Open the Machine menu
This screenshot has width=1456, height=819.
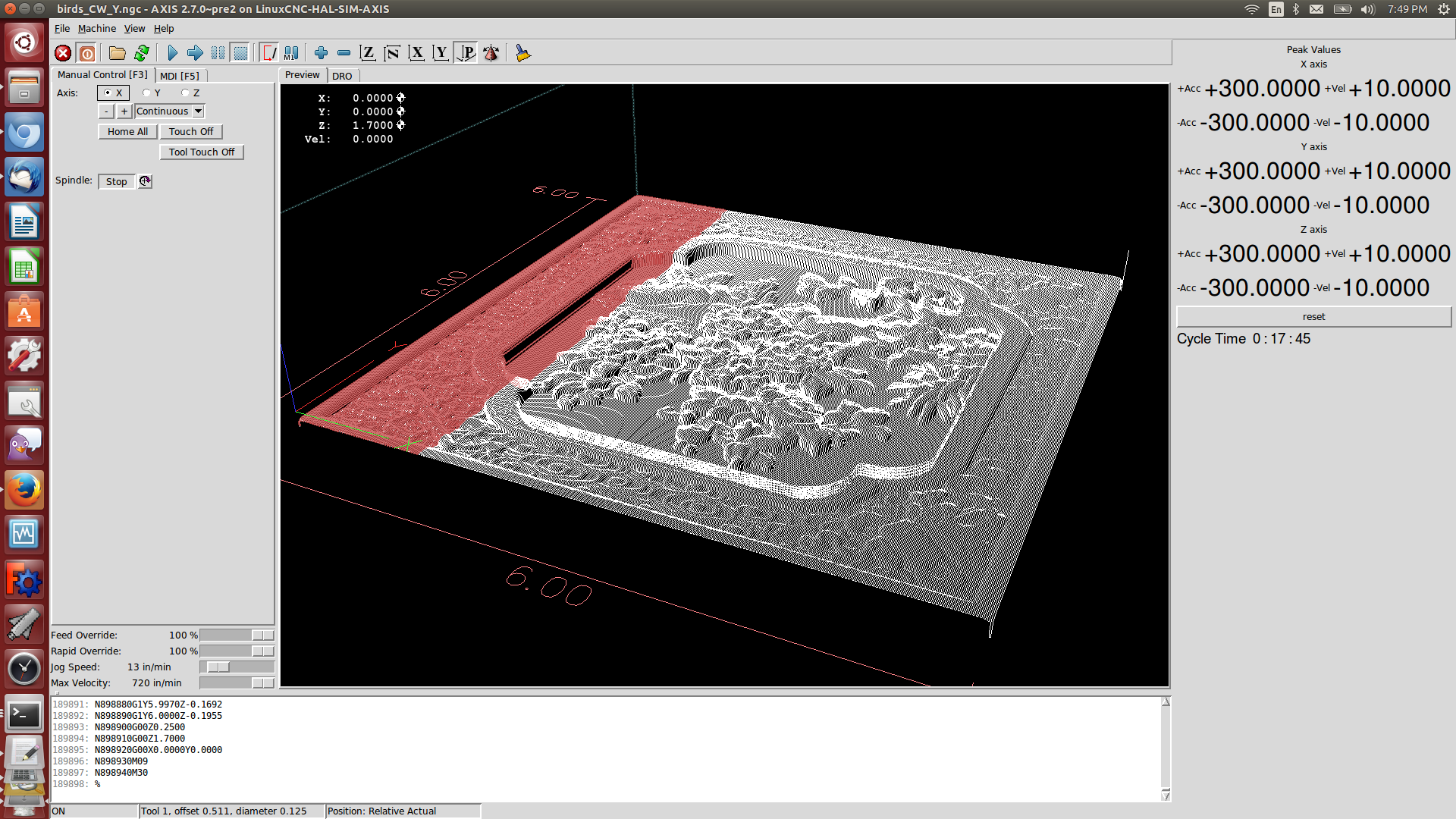coord(97,28)
